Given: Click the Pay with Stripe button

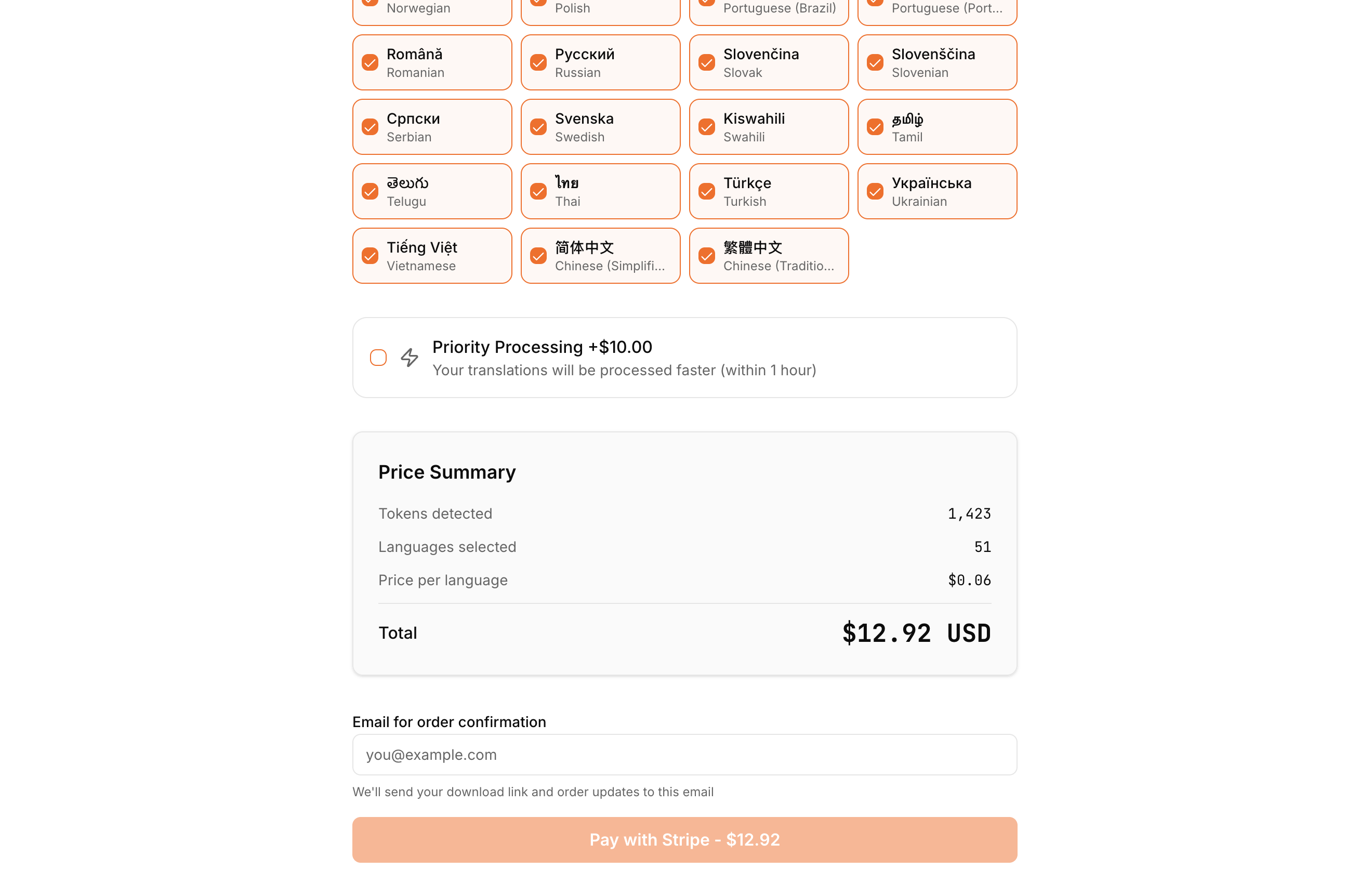Looking at the screenshot, I should click(684, 839).
